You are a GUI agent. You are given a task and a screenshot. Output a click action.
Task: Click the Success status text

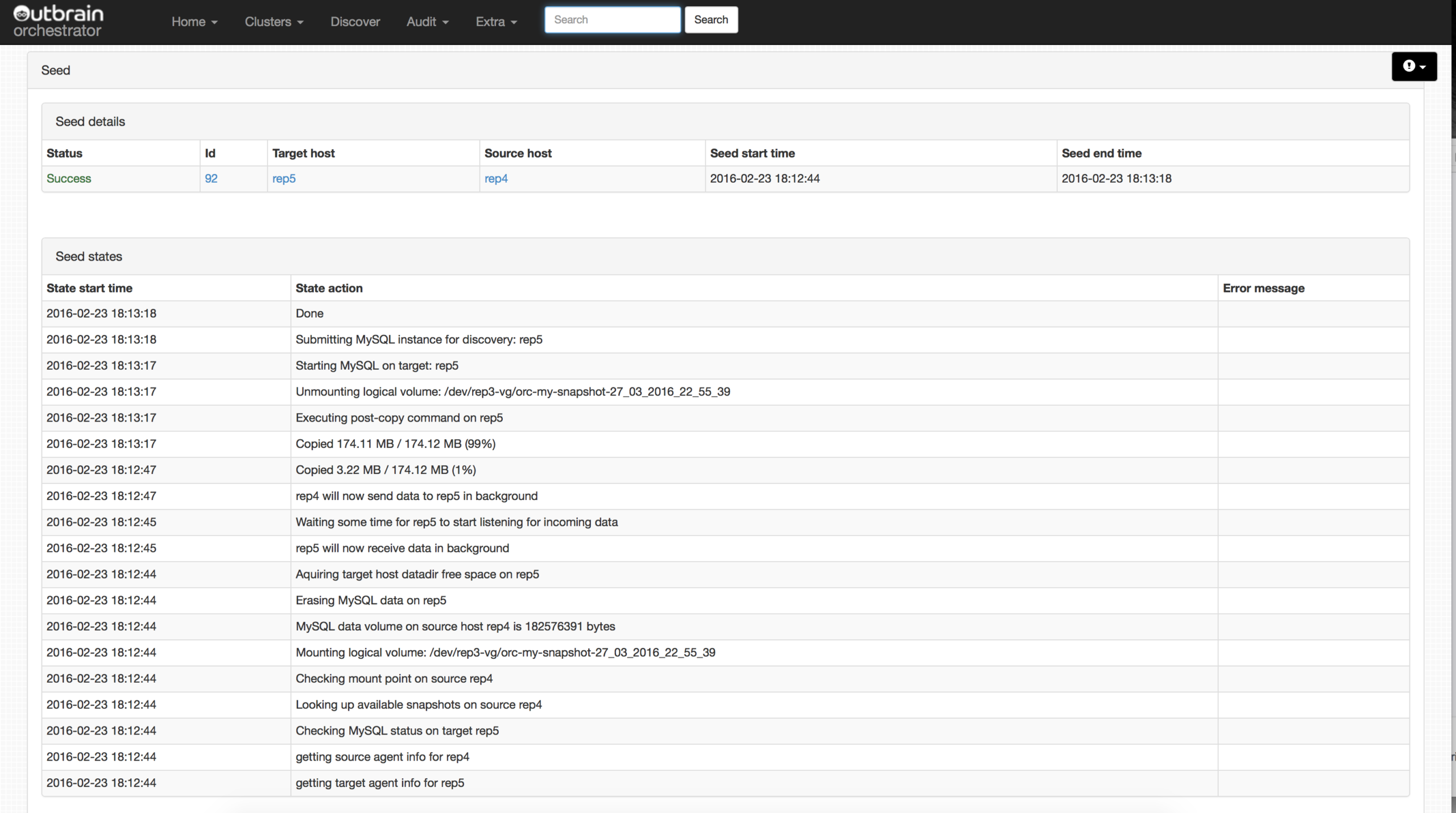(x=69, y=179)
